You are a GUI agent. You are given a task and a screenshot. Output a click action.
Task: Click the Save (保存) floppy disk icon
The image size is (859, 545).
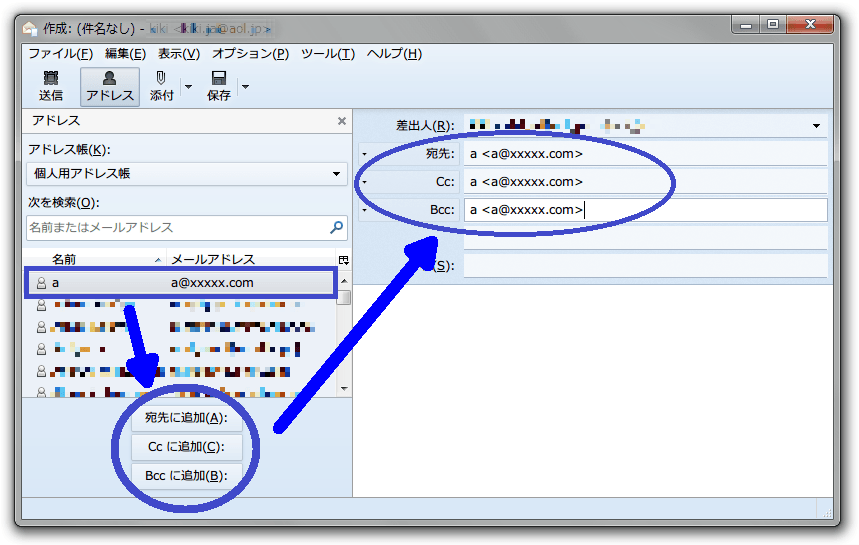[219, 86]
